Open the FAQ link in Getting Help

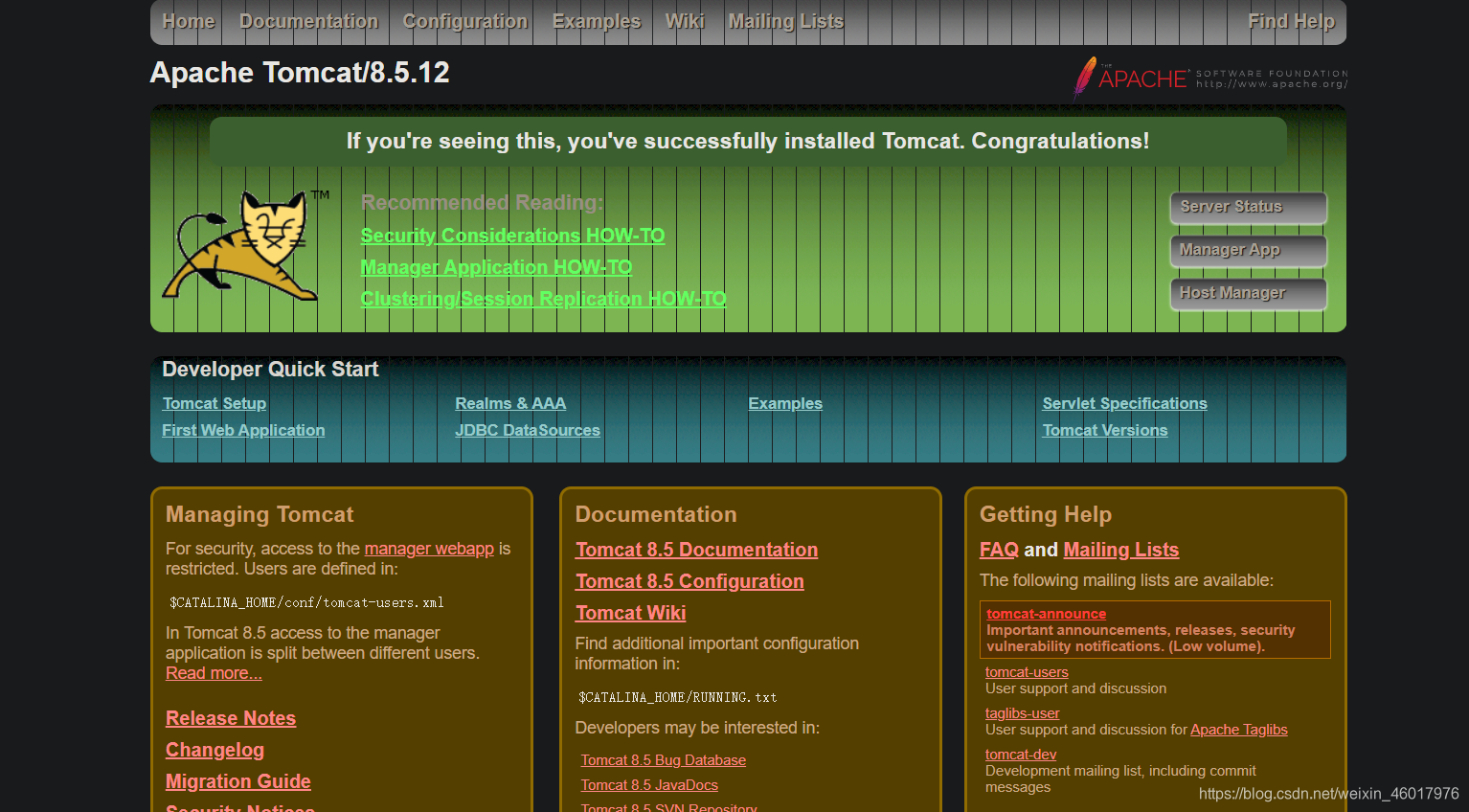click(999, 550)
